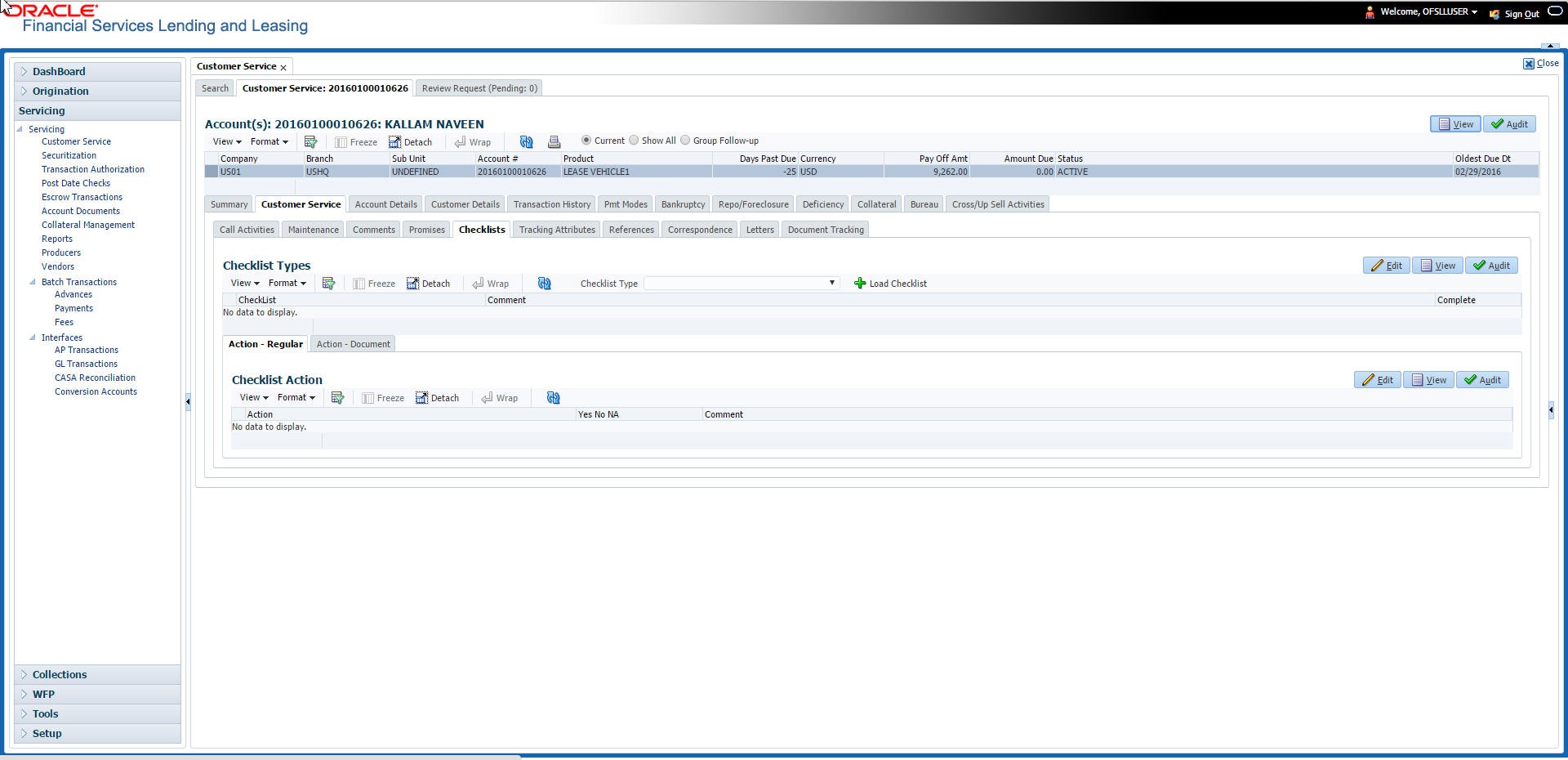Image resolution: width=1568 pixels, height=760 pixels.
Task: Open the Format menu in Checklist Action toolbar
Action: pos(296,397)
